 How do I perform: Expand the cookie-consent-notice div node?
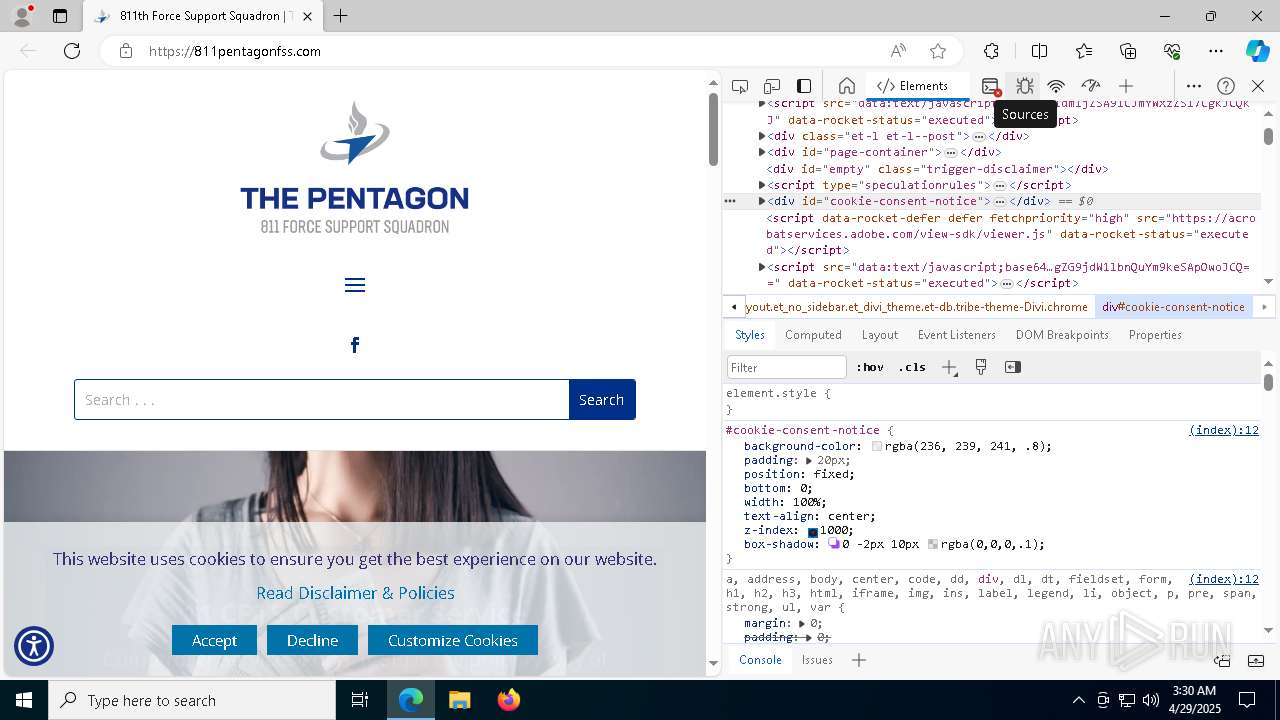tap(762, 201)
